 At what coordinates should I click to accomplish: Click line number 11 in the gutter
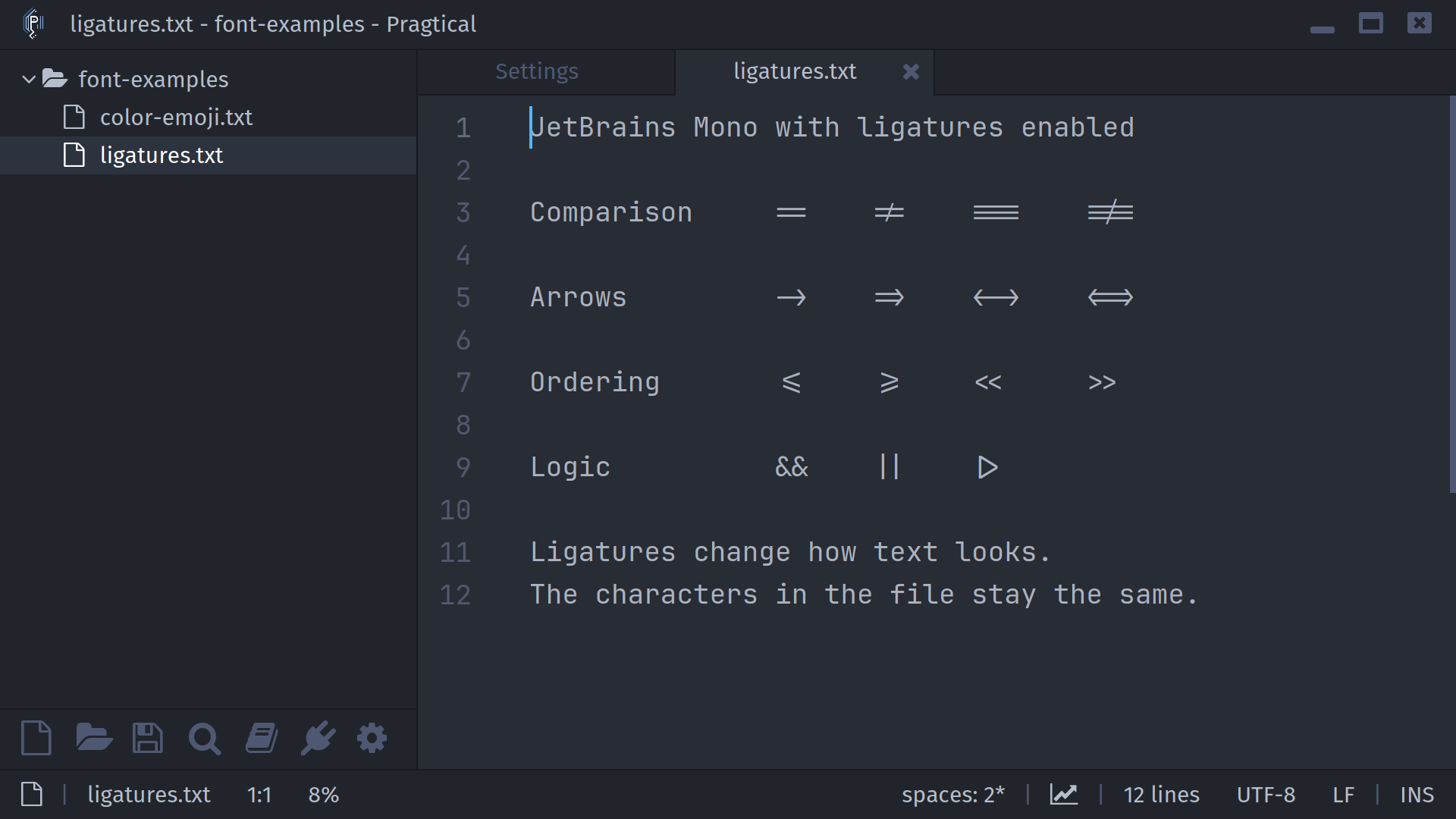click(455, 552)
